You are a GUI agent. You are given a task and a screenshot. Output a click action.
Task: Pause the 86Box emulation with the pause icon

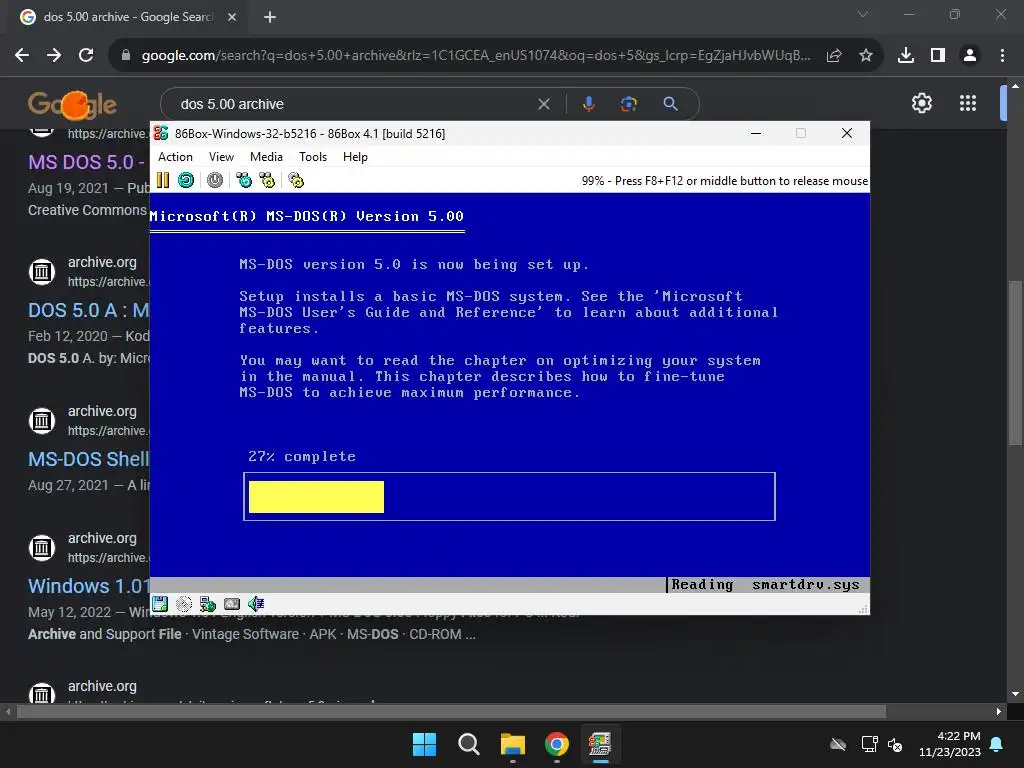(163, 180)
